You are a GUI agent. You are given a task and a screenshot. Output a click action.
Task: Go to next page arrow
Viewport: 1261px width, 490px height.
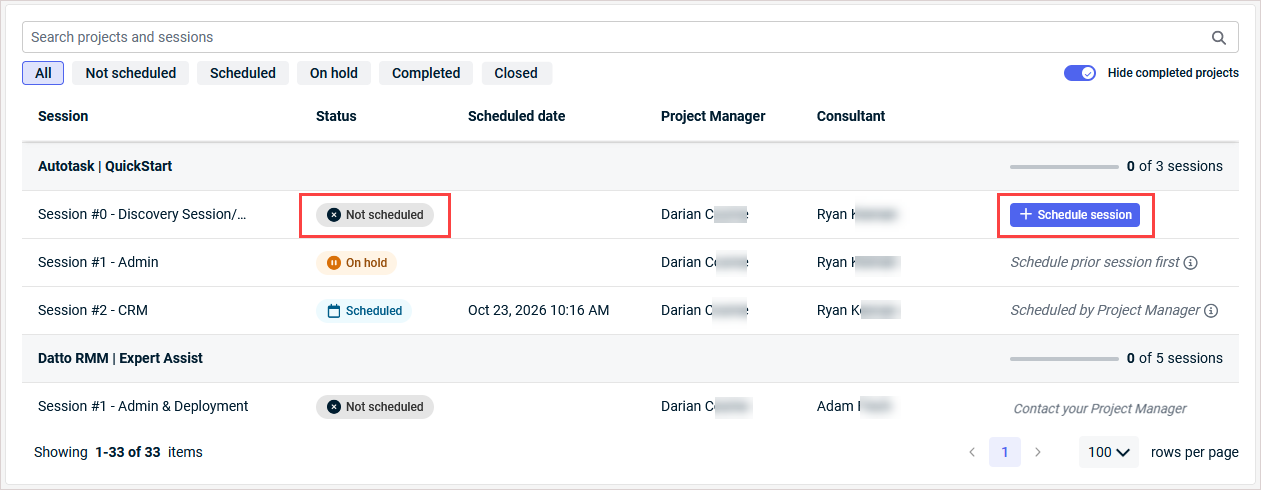click(1038, 452)
